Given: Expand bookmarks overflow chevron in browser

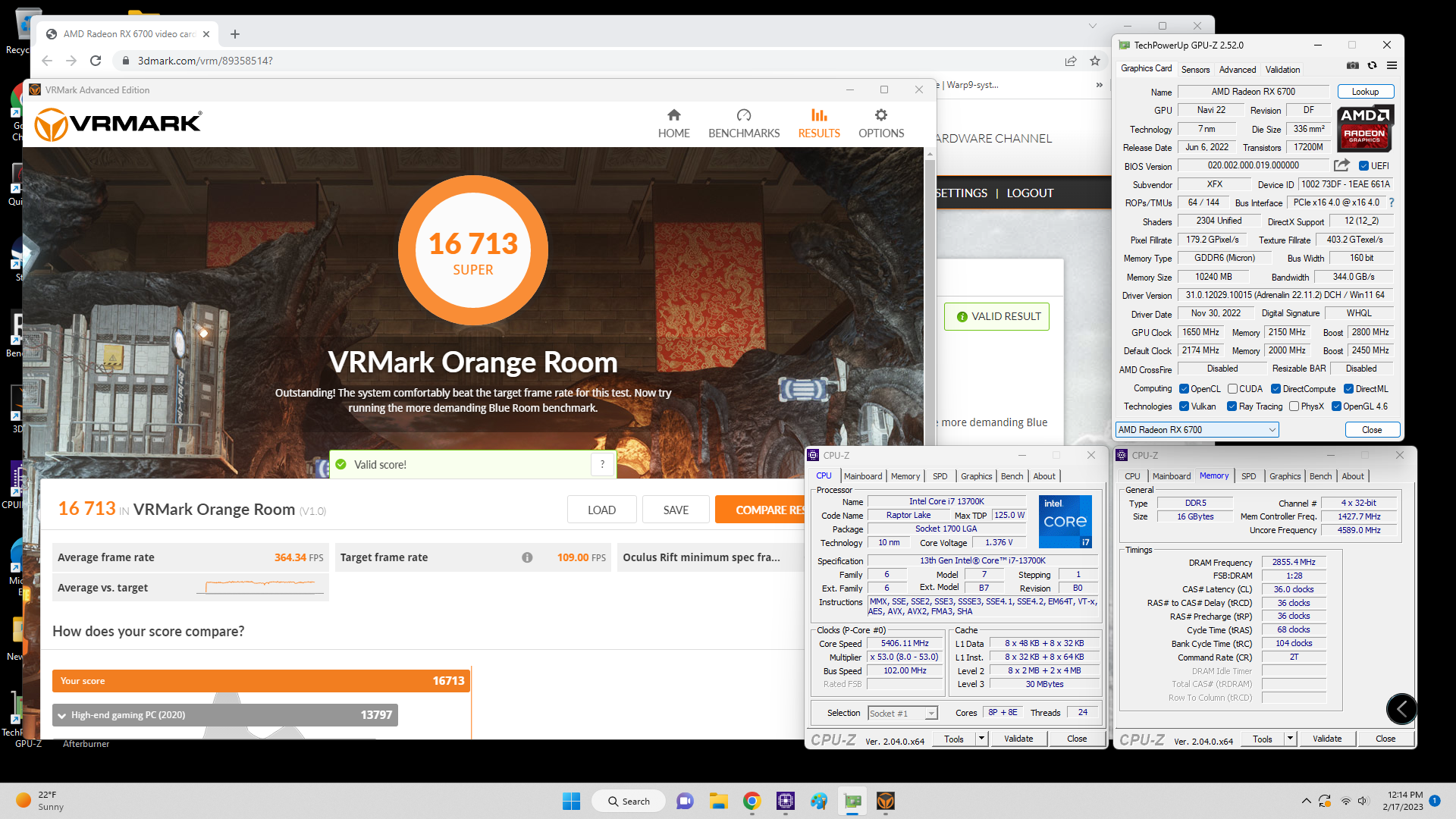Looking at the screenshot, I should pos(1099,85).
